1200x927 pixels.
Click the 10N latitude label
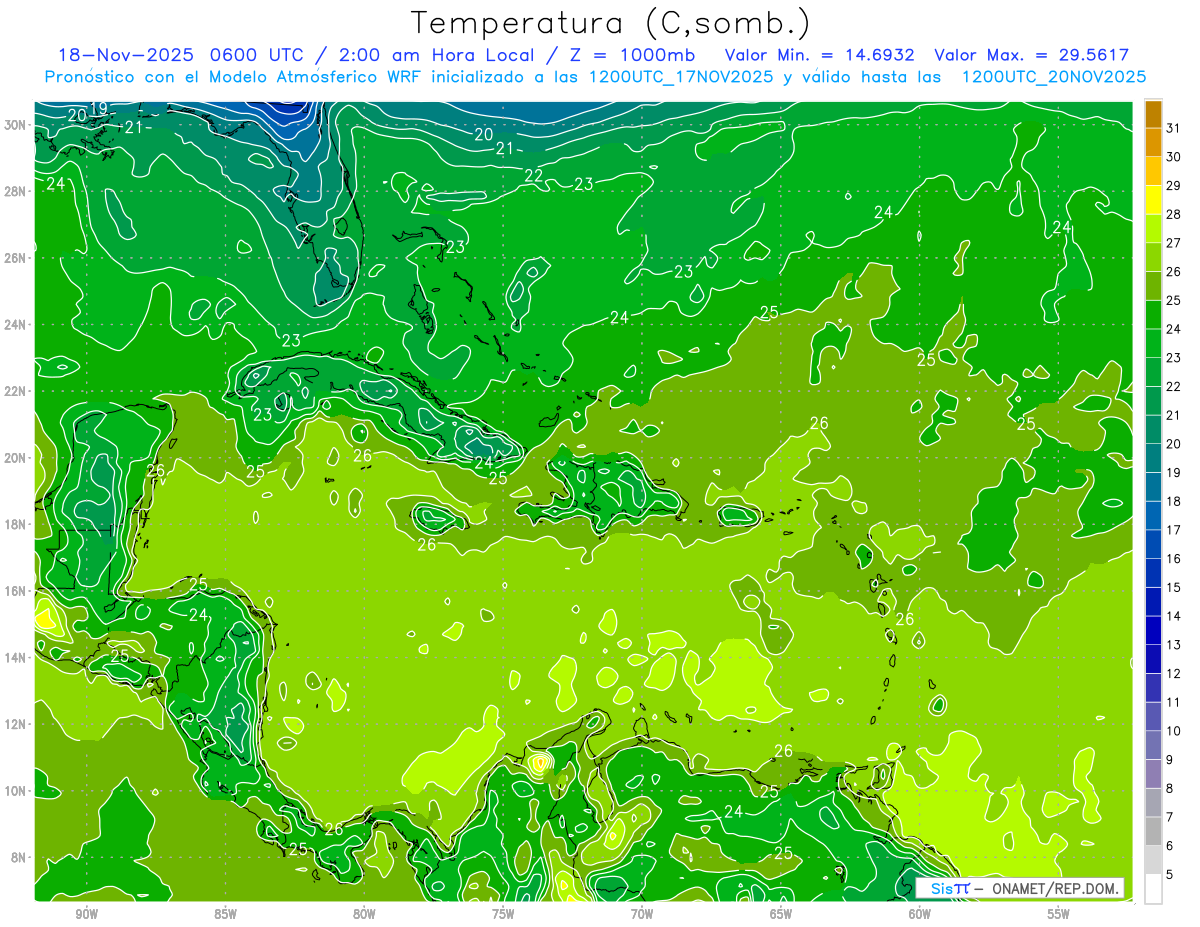[x=15, y=791]
